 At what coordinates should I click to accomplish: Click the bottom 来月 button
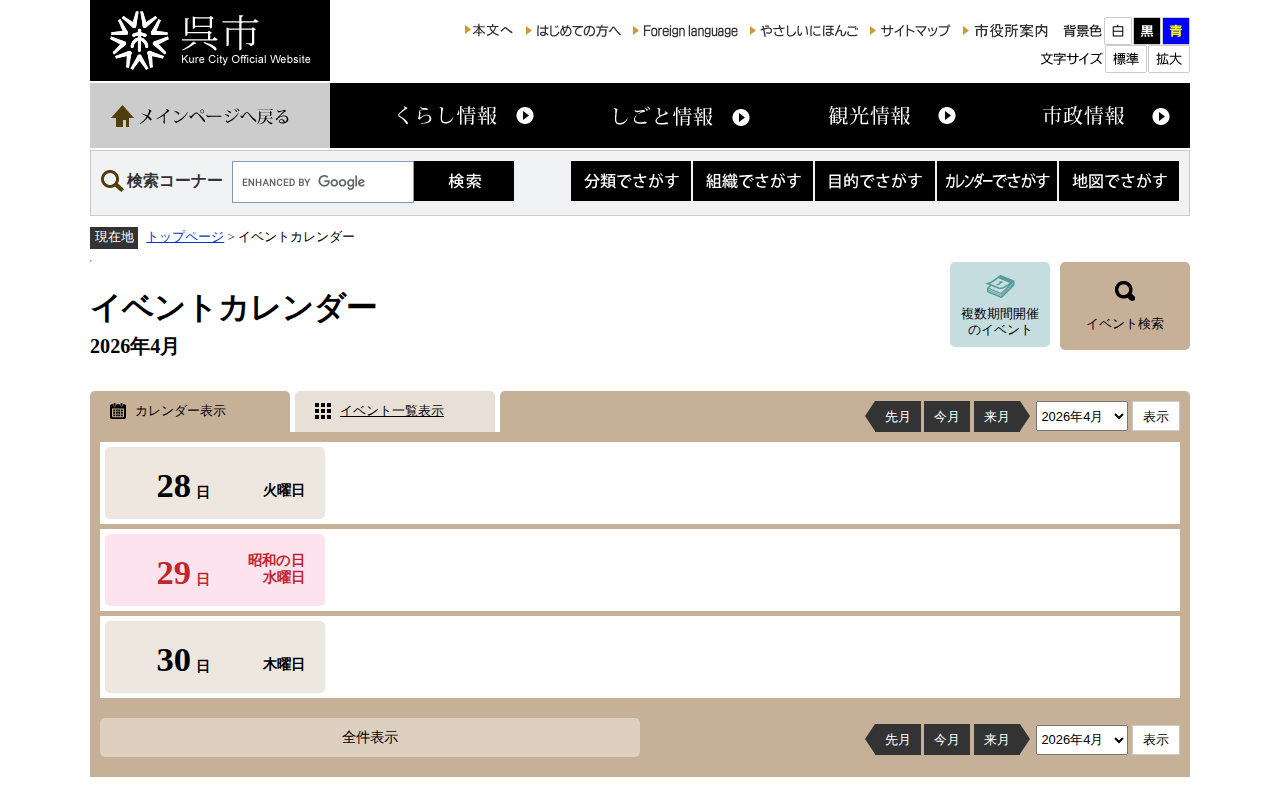[1001, 740]
